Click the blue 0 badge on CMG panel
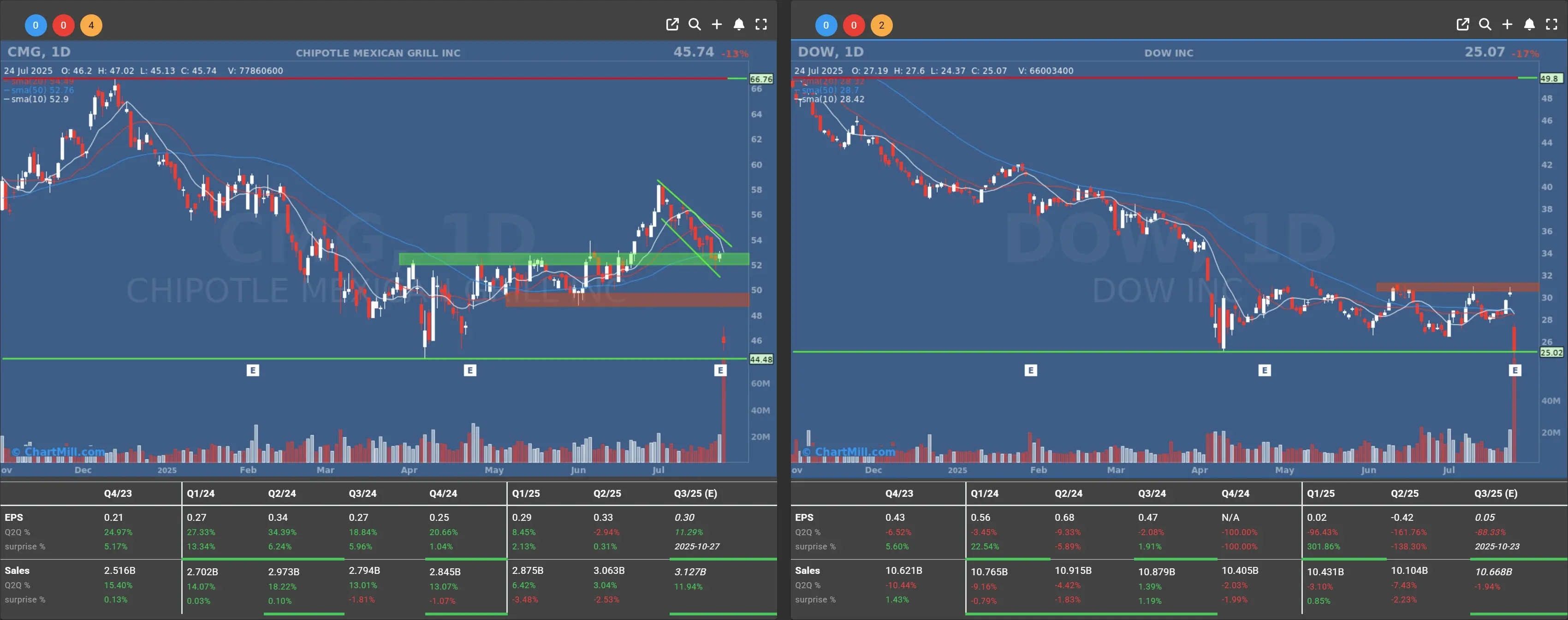Image resolution: width=1568 pixels, height=620 pixels. tap(36, 25)
